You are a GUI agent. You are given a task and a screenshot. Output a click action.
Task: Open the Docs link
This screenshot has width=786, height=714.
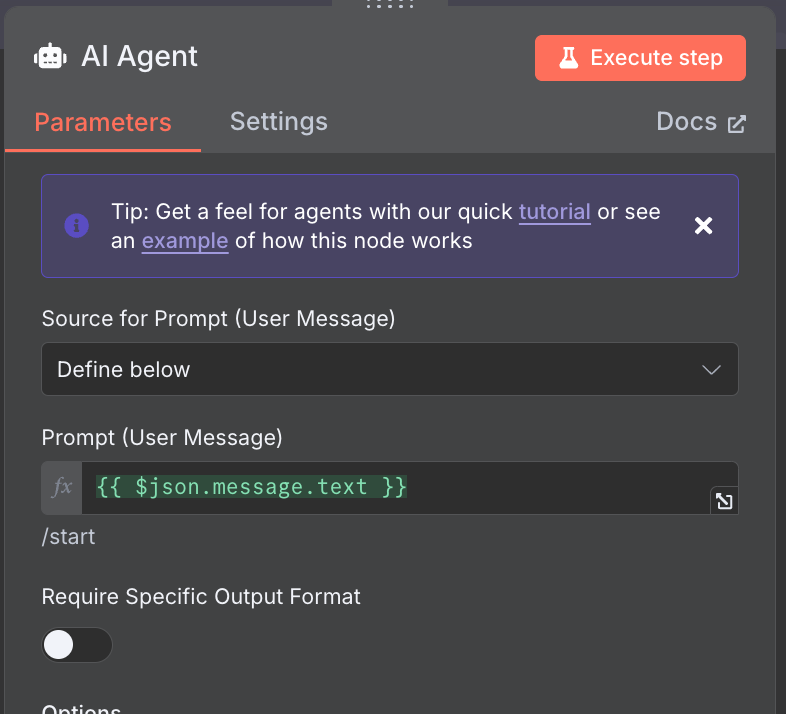pyautogui.click(x=687, y=122)
